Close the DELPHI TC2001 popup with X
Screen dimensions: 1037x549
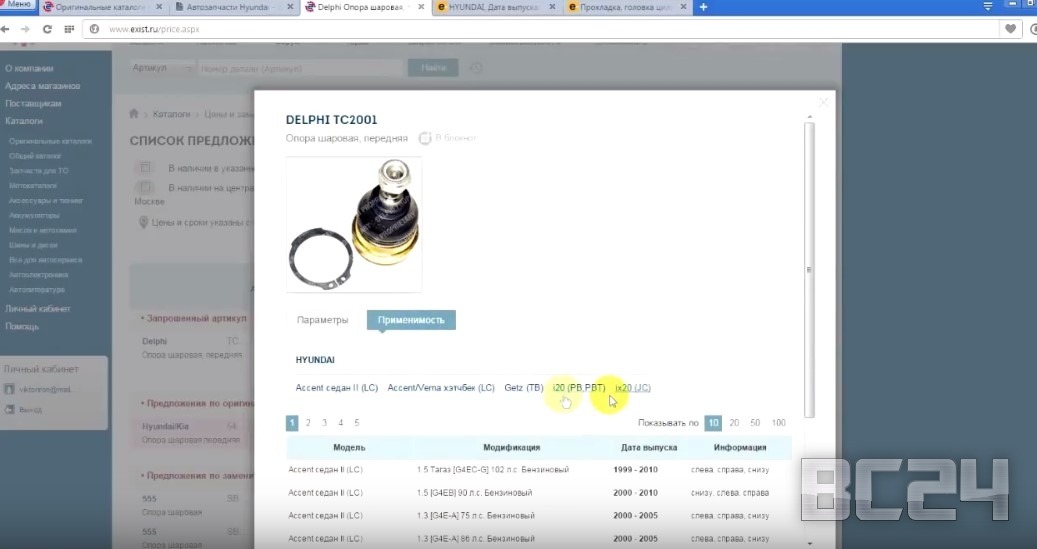pyautogui.click(x=823, y=102)
